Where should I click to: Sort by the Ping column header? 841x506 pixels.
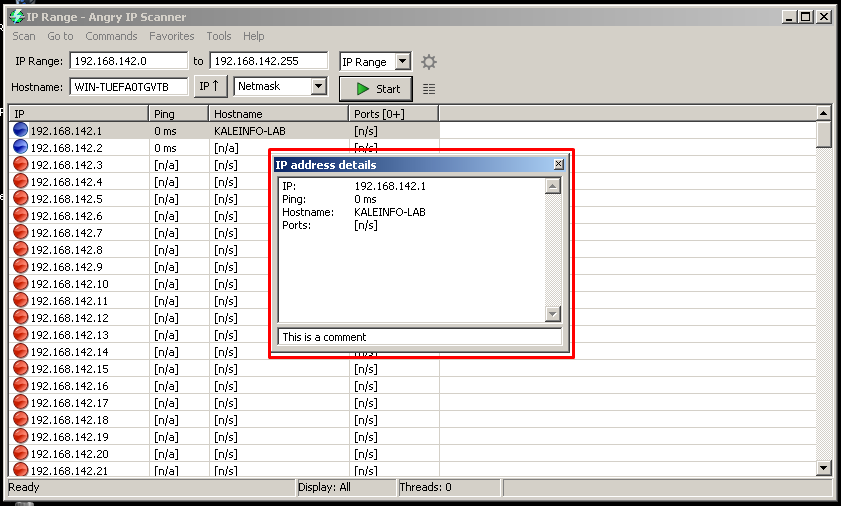179,114
